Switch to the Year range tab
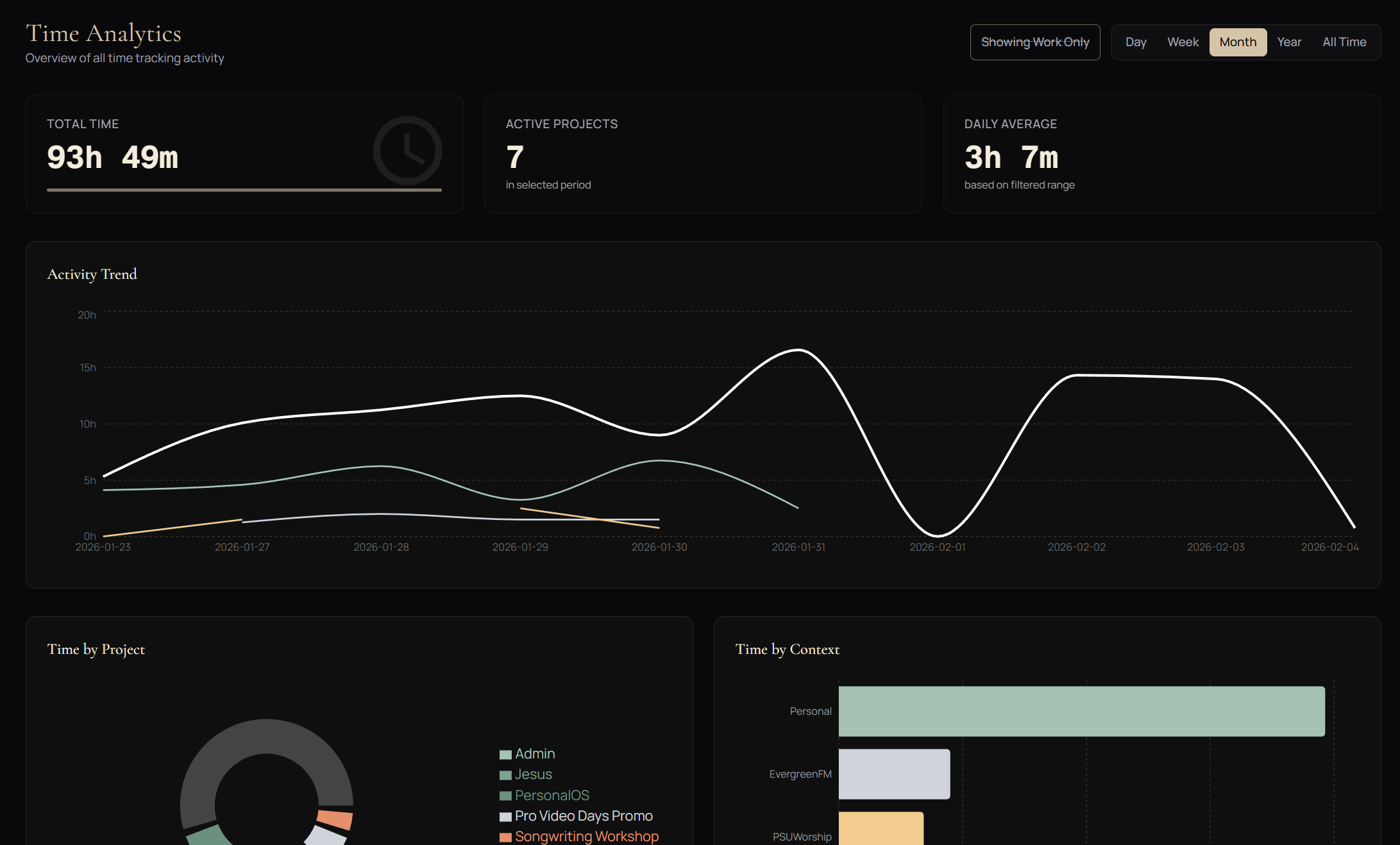 (1289, 42)
